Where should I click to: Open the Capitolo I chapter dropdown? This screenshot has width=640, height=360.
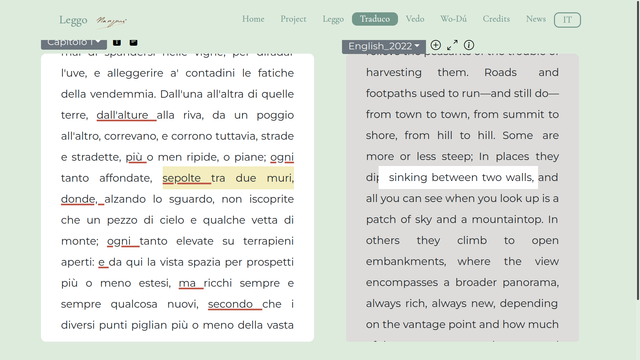click(74, 43)
